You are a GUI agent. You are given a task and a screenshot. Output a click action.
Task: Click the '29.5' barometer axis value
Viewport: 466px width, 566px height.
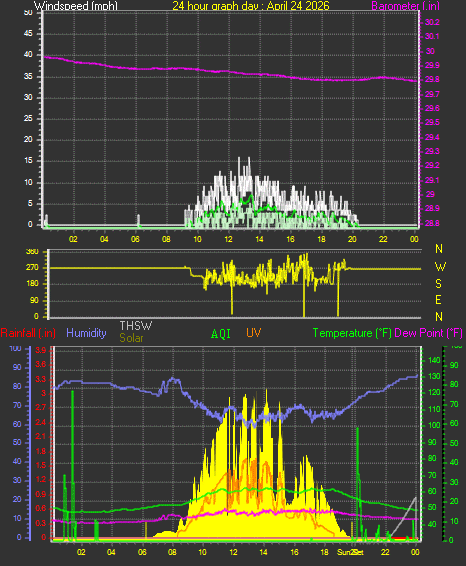tap(432, 122)
